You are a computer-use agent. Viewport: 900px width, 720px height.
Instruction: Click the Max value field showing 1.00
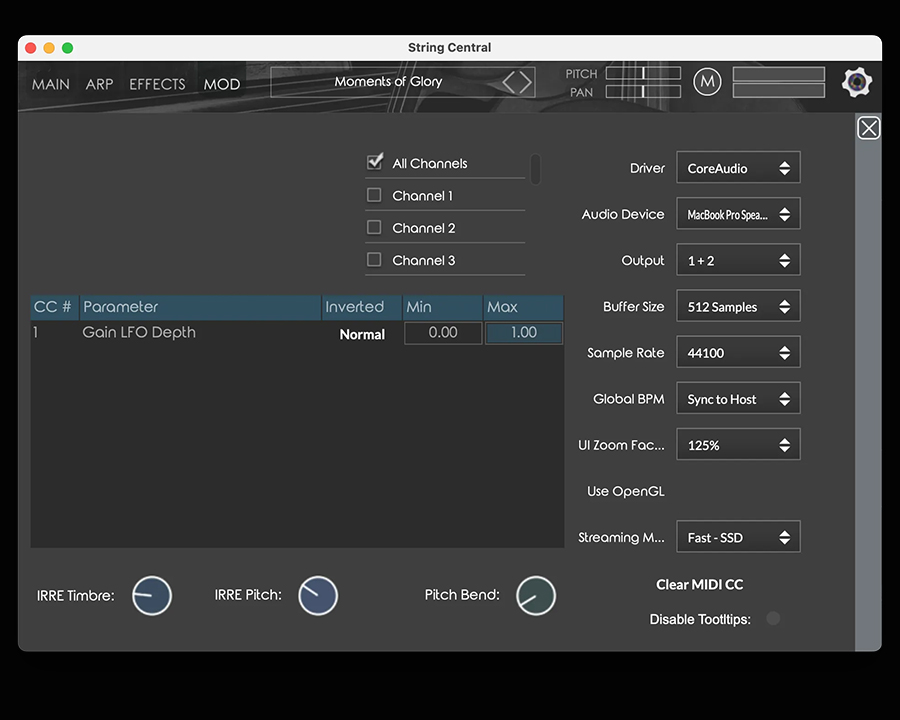point(523,333)
